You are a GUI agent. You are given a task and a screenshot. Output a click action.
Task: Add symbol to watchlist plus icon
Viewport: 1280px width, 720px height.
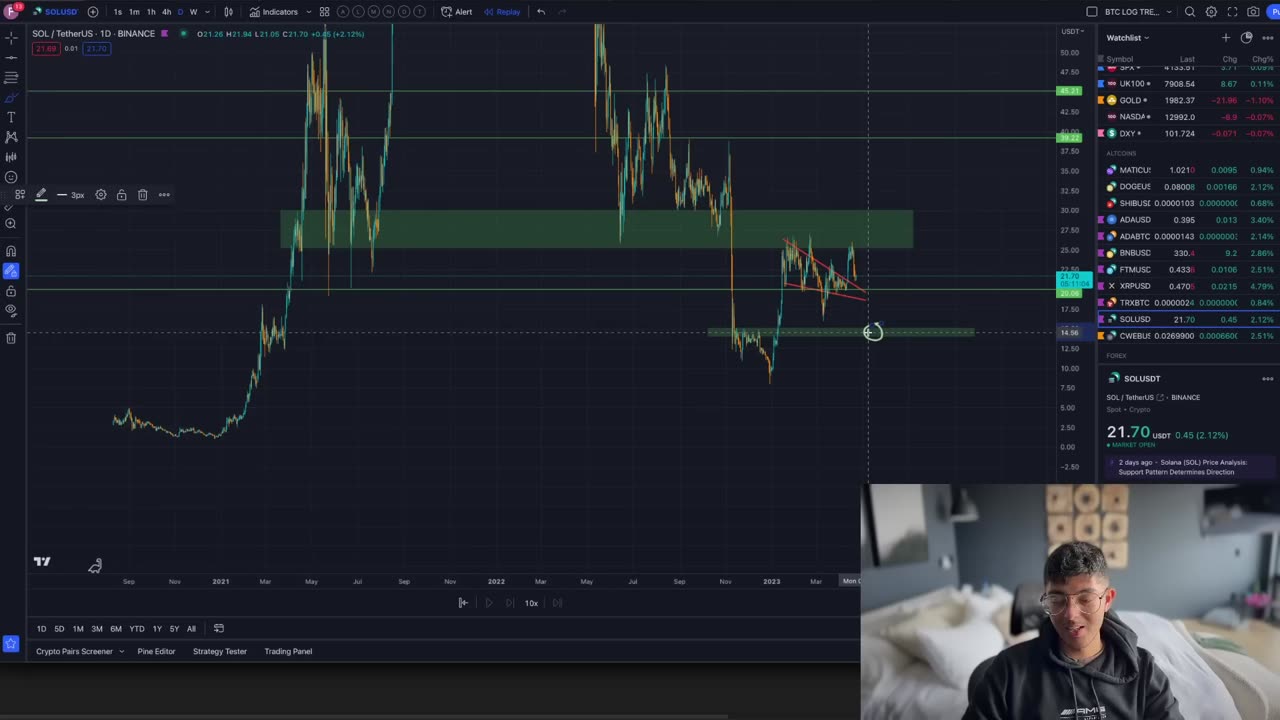click(1225, 38)
